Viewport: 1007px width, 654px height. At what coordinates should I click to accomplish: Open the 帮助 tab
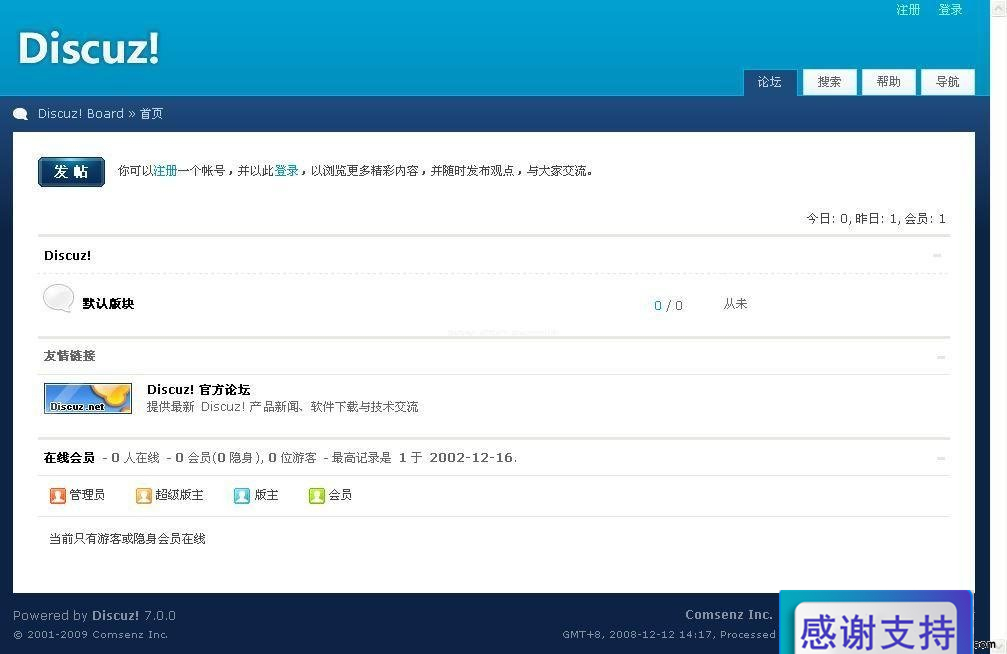[888, 82]
